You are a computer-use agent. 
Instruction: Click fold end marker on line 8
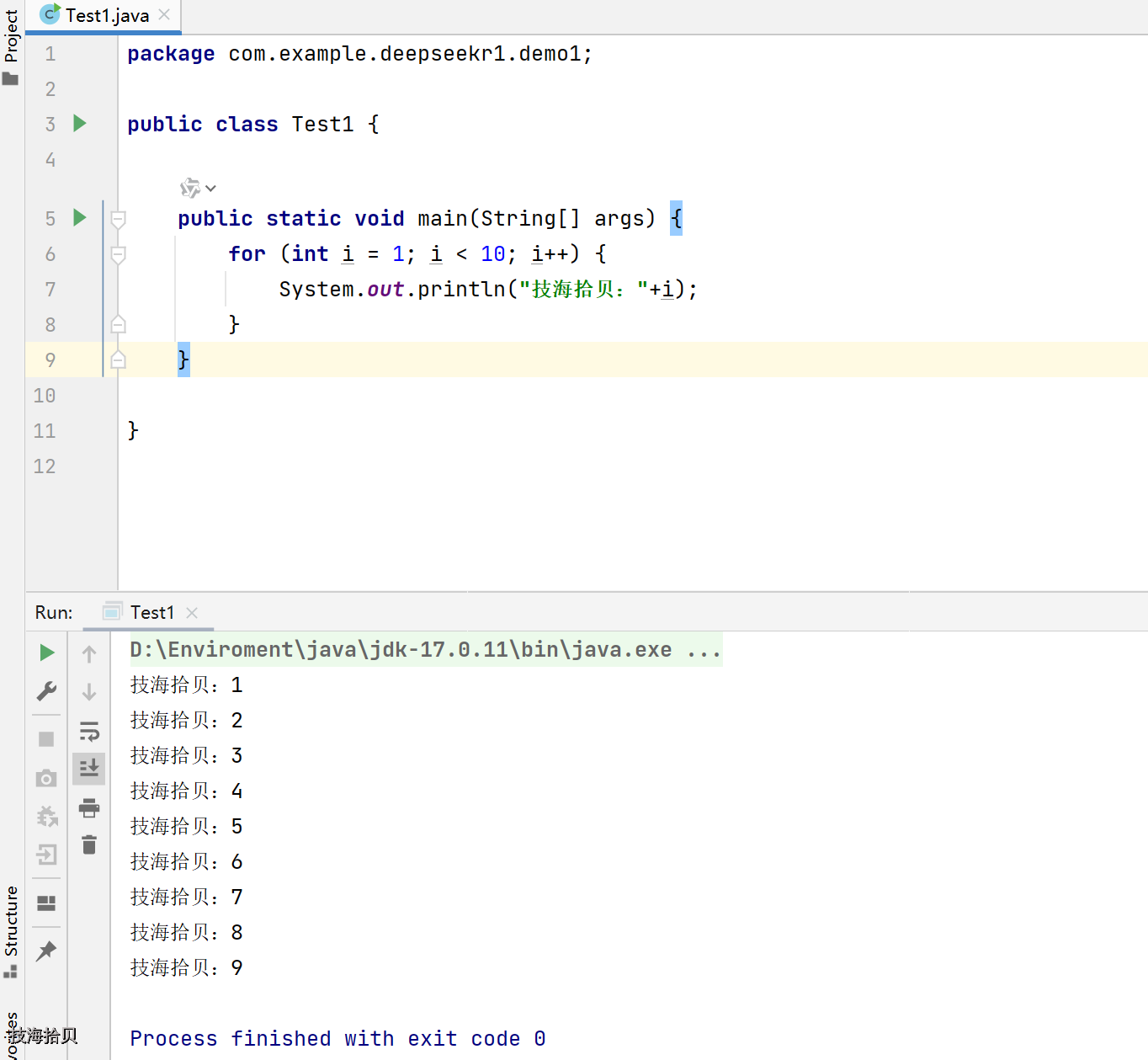pyautogui.click(x=119, y=324)
